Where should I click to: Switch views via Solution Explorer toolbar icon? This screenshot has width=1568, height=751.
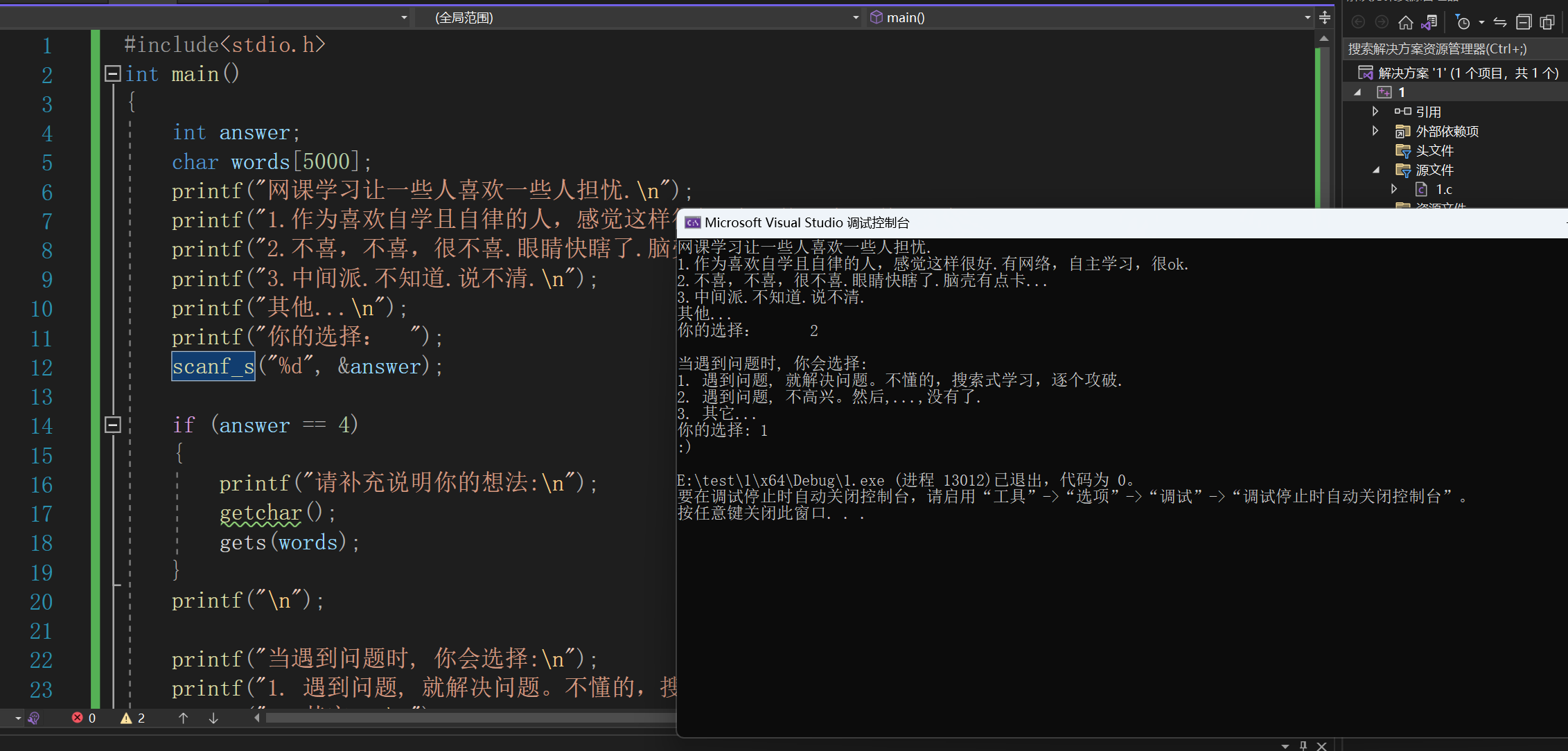(1429, 22)
